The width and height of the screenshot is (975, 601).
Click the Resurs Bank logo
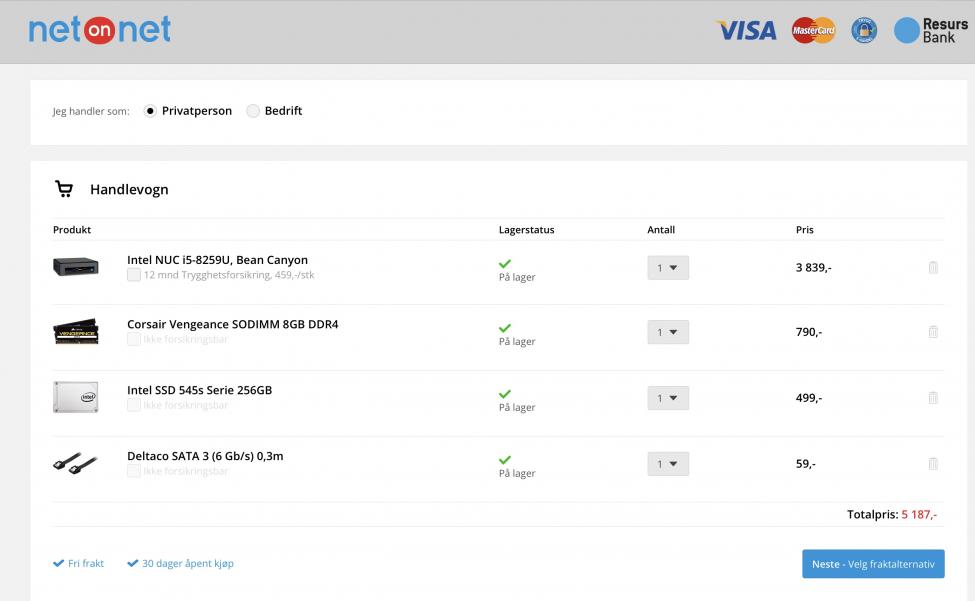click(931, 30)
